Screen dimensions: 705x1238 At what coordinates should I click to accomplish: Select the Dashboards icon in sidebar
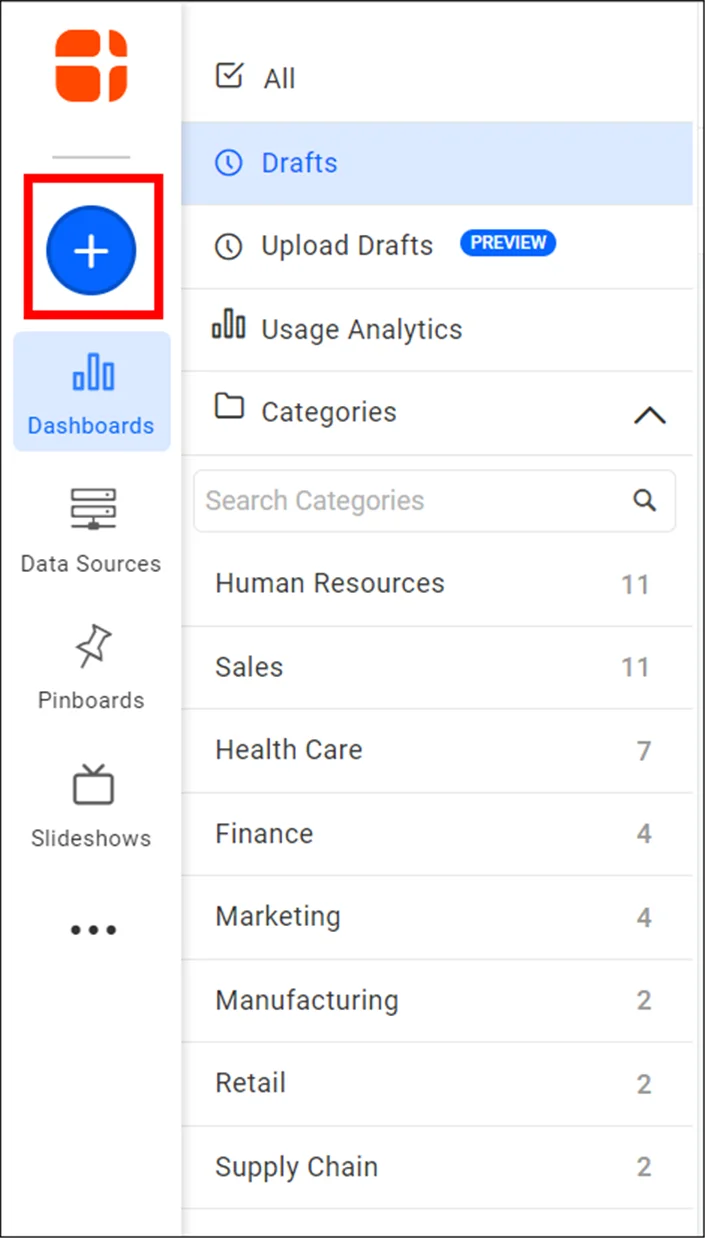coord(91,390)
